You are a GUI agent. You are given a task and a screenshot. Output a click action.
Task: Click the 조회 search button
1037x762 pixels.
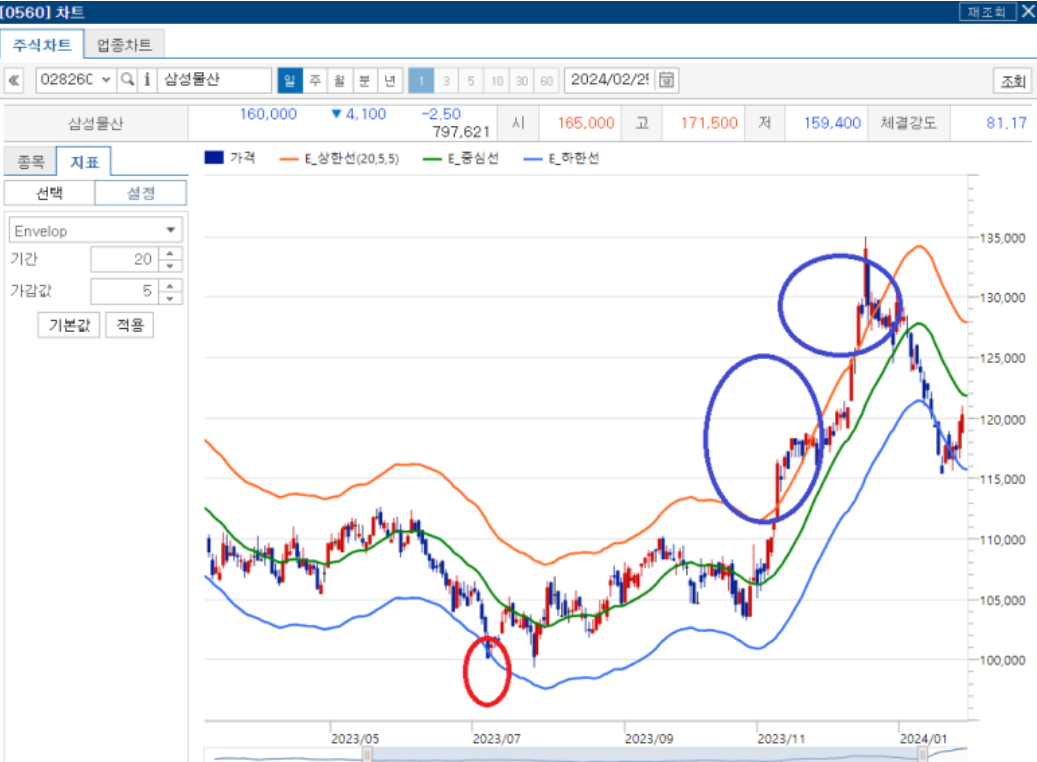tap(1013, 81)
